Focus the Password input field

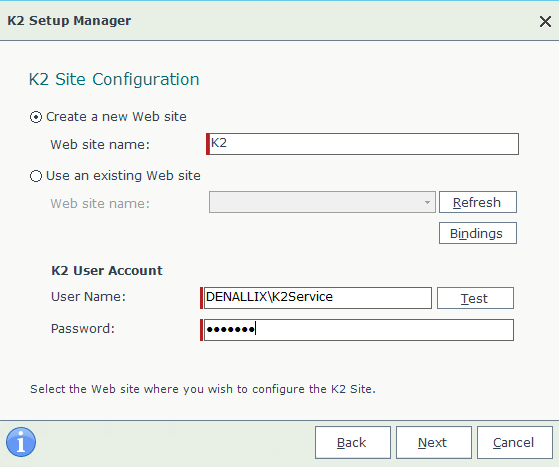[357, 330]
